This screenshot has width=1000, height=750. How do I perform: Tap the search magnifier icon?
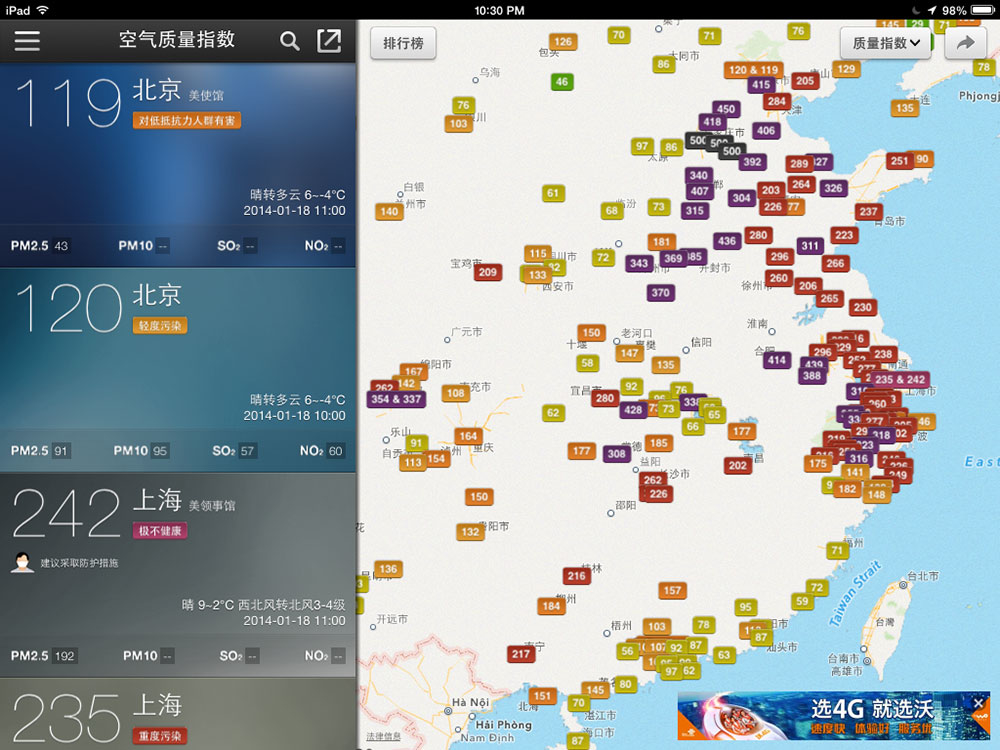click(x=289, y=41)
